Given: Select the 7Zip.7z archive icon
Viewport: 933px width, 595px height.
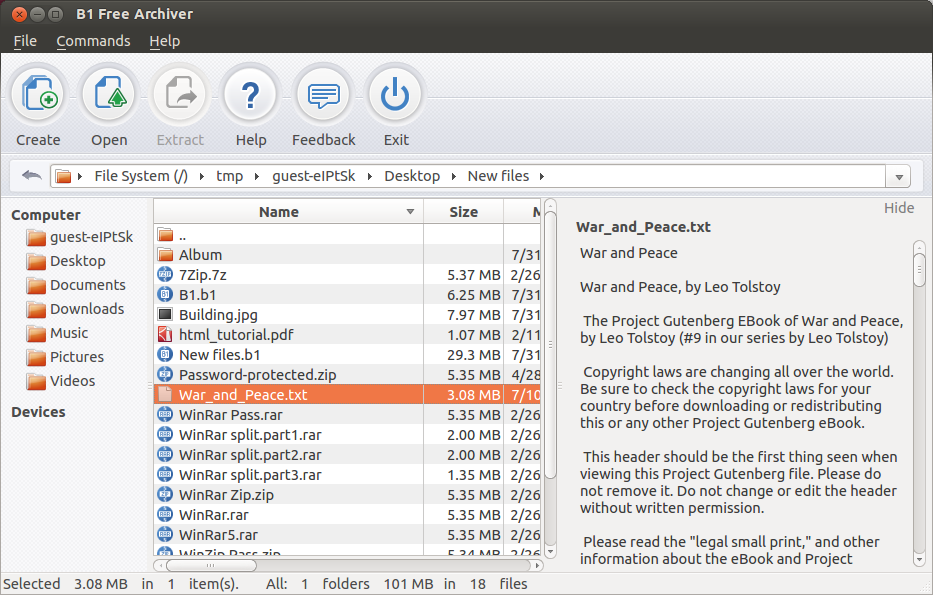Looking at the screenshot, I should [x=165, y=274].
